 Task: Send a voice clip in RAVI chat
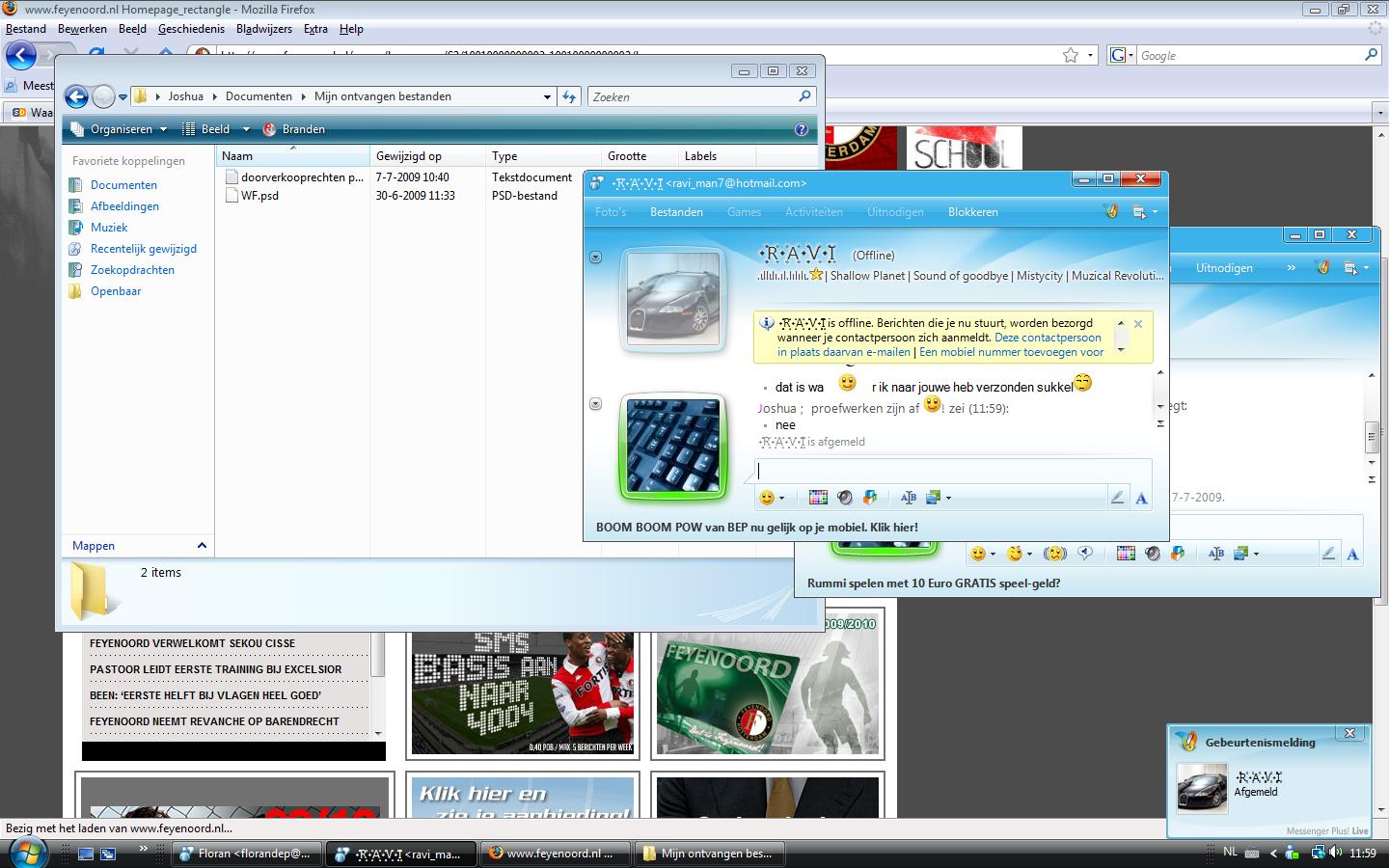845,498
